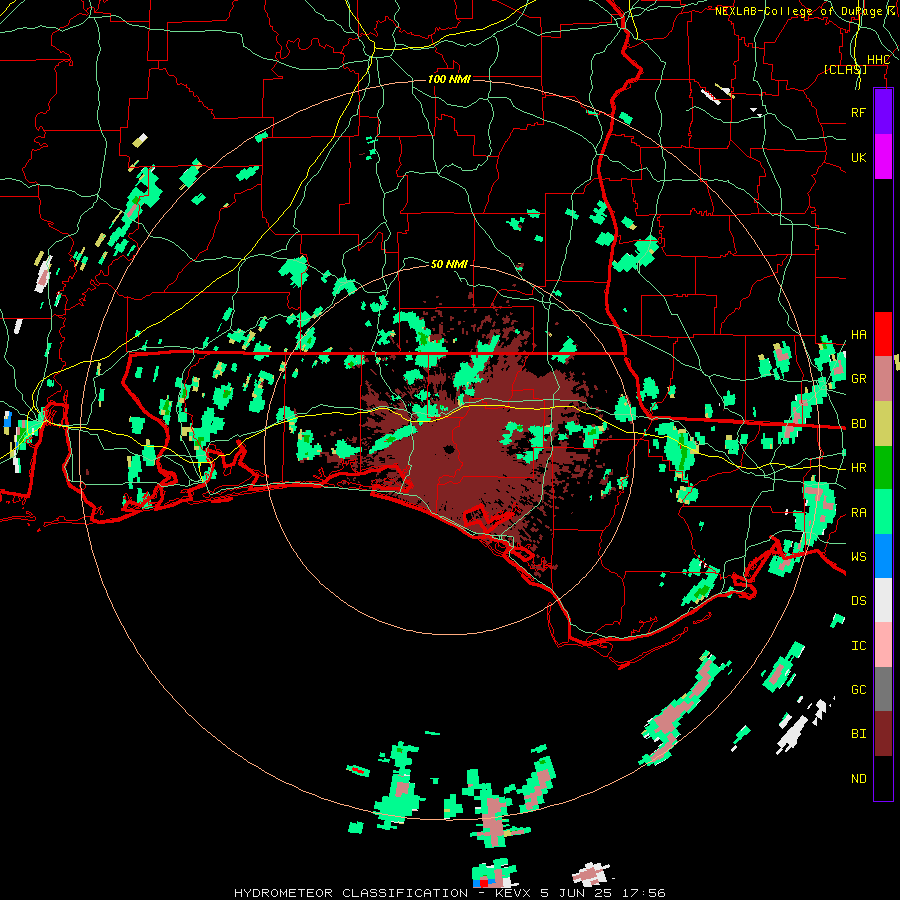This screenshot has width=900, height=900.
Task: Click the IC legend label text
Action: tap(858, 646)
